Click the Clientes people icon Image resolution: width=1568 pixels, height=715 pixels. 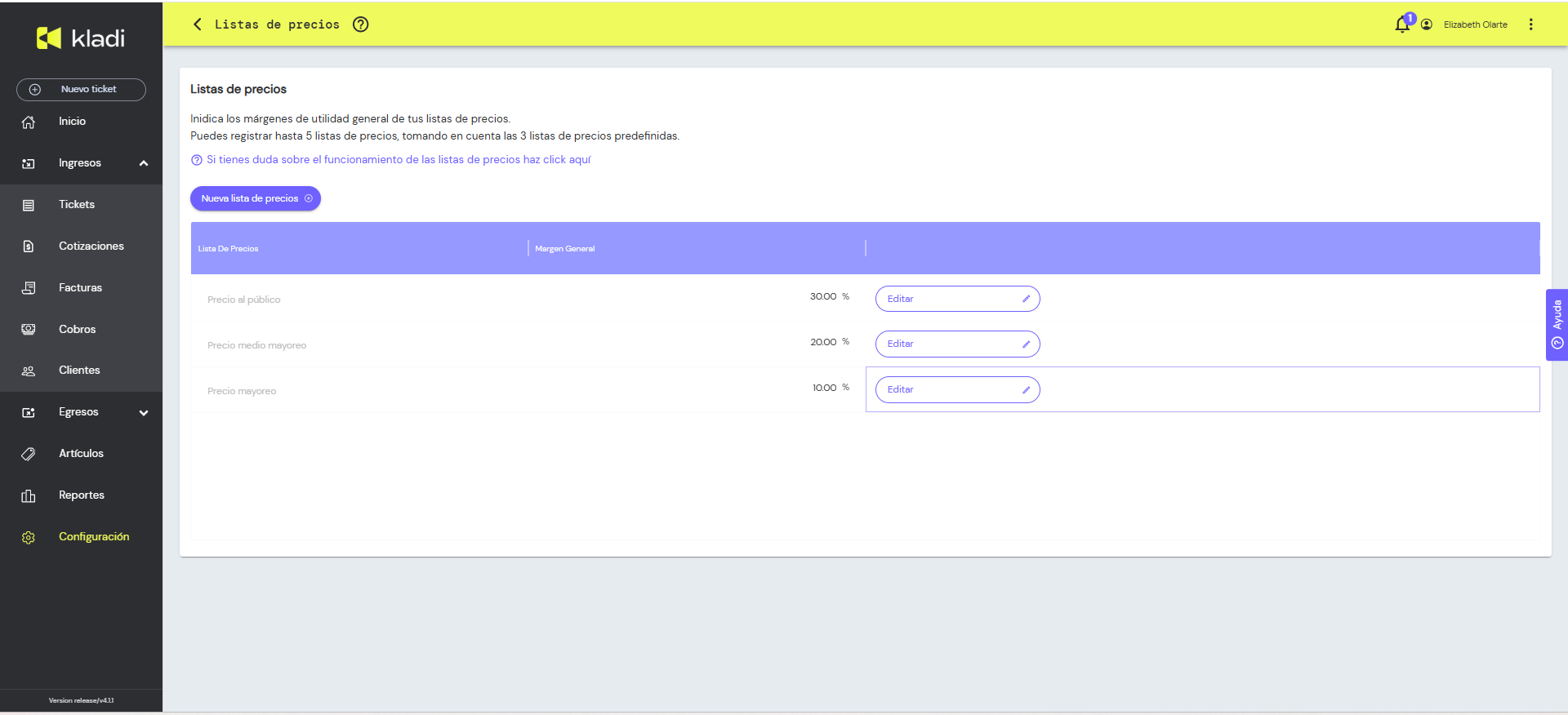(29, 371)
